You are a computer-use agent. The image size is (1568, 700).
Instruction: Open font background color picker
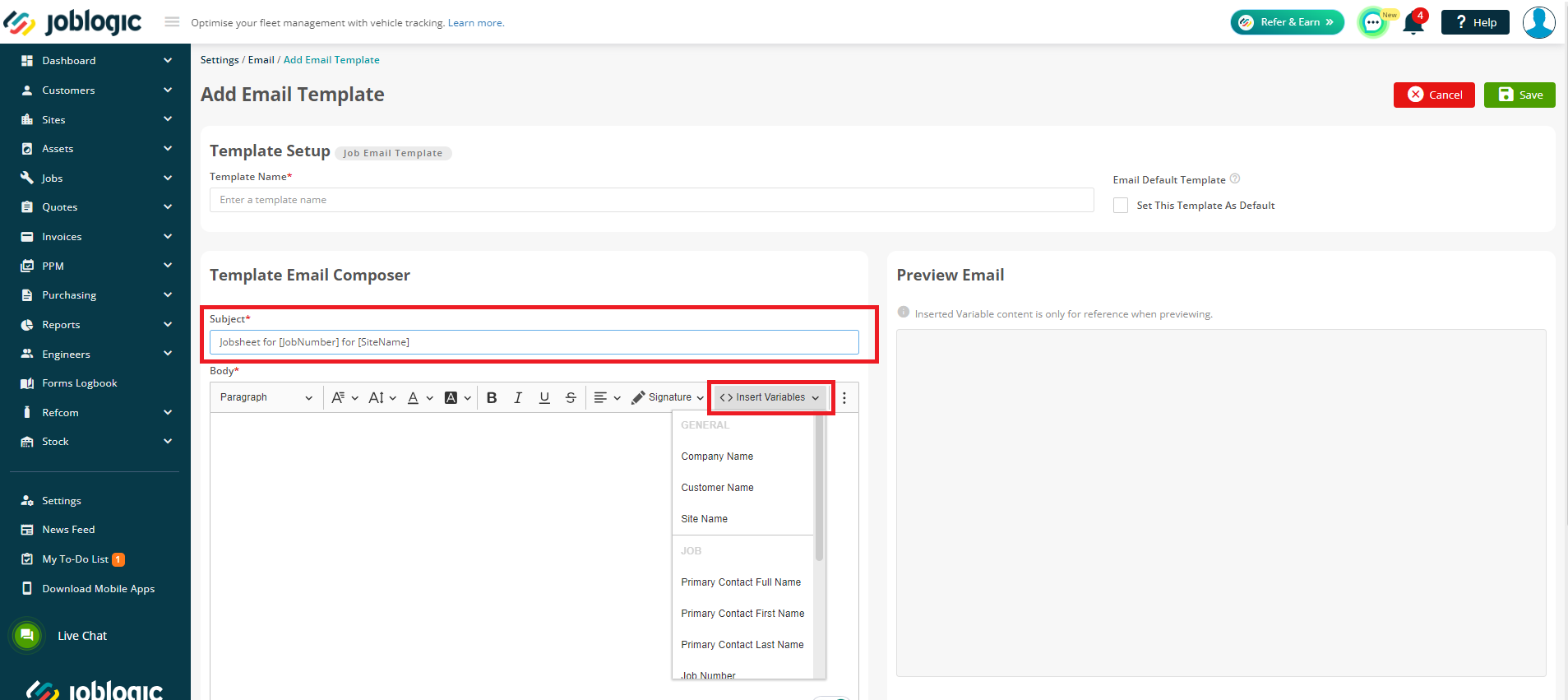(x=457, y=397)
